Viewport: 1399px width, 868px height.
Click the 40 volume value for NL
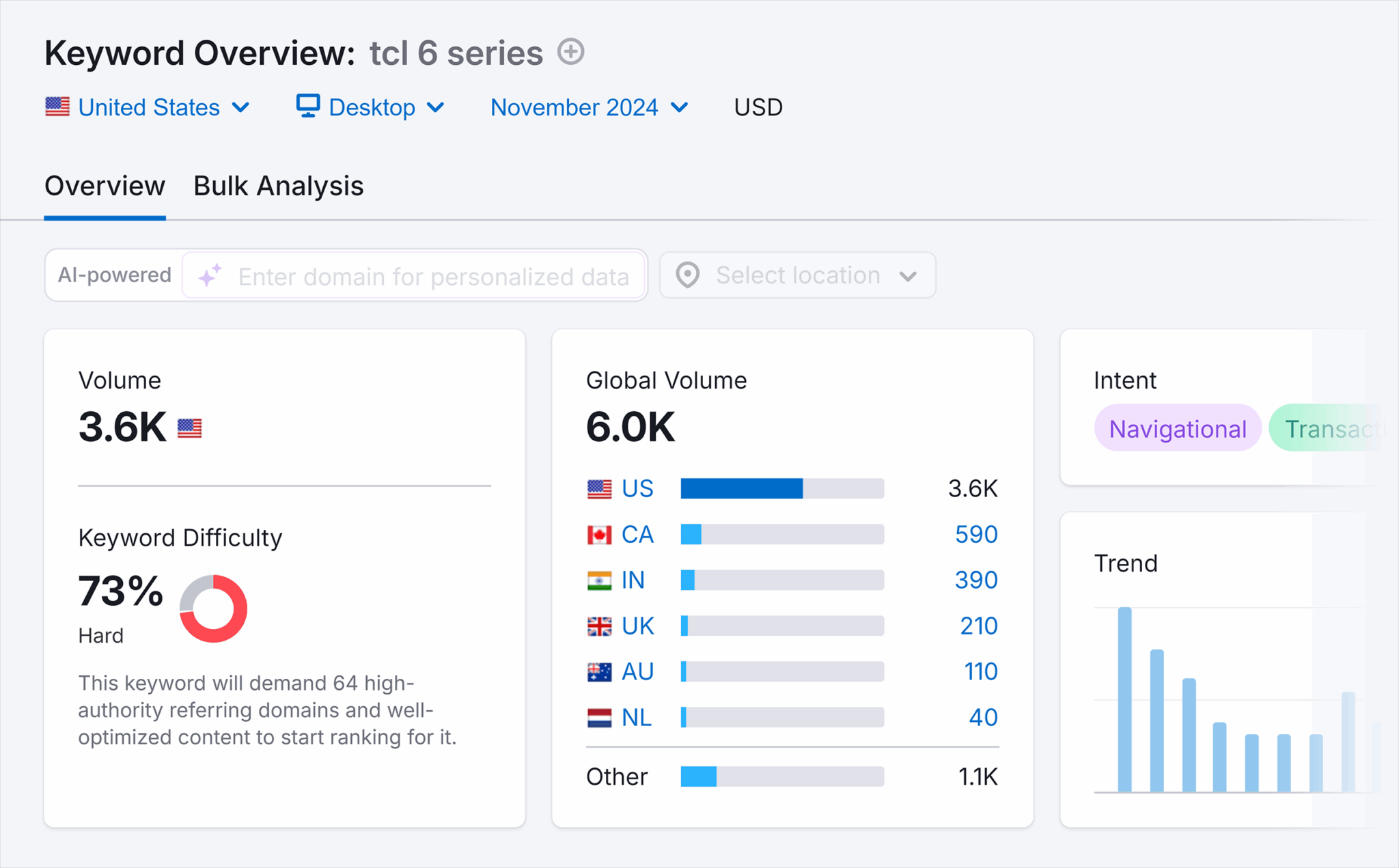[983, 717]
